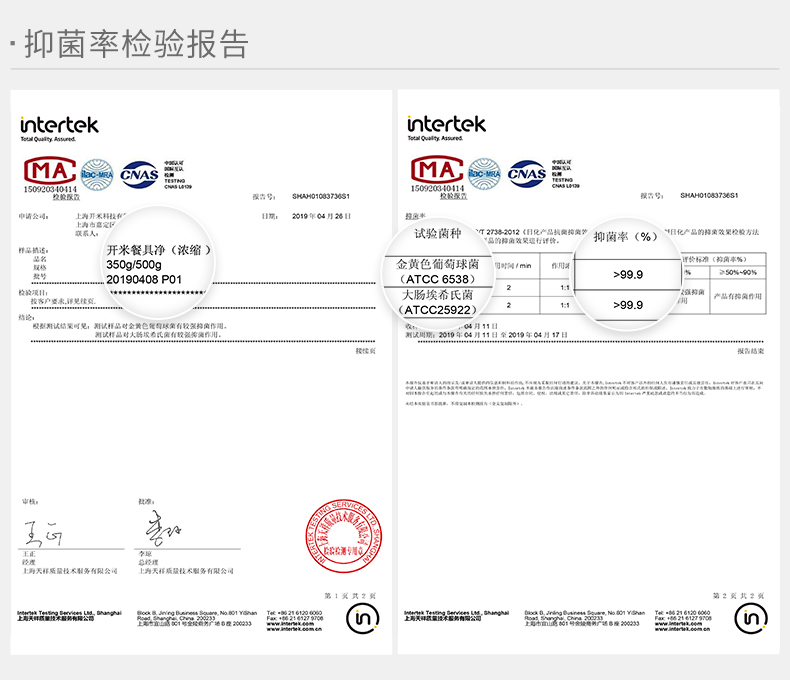Click the number 150920340414 under the left MA mark
790x680 pixels.
(x=50, y=189)
